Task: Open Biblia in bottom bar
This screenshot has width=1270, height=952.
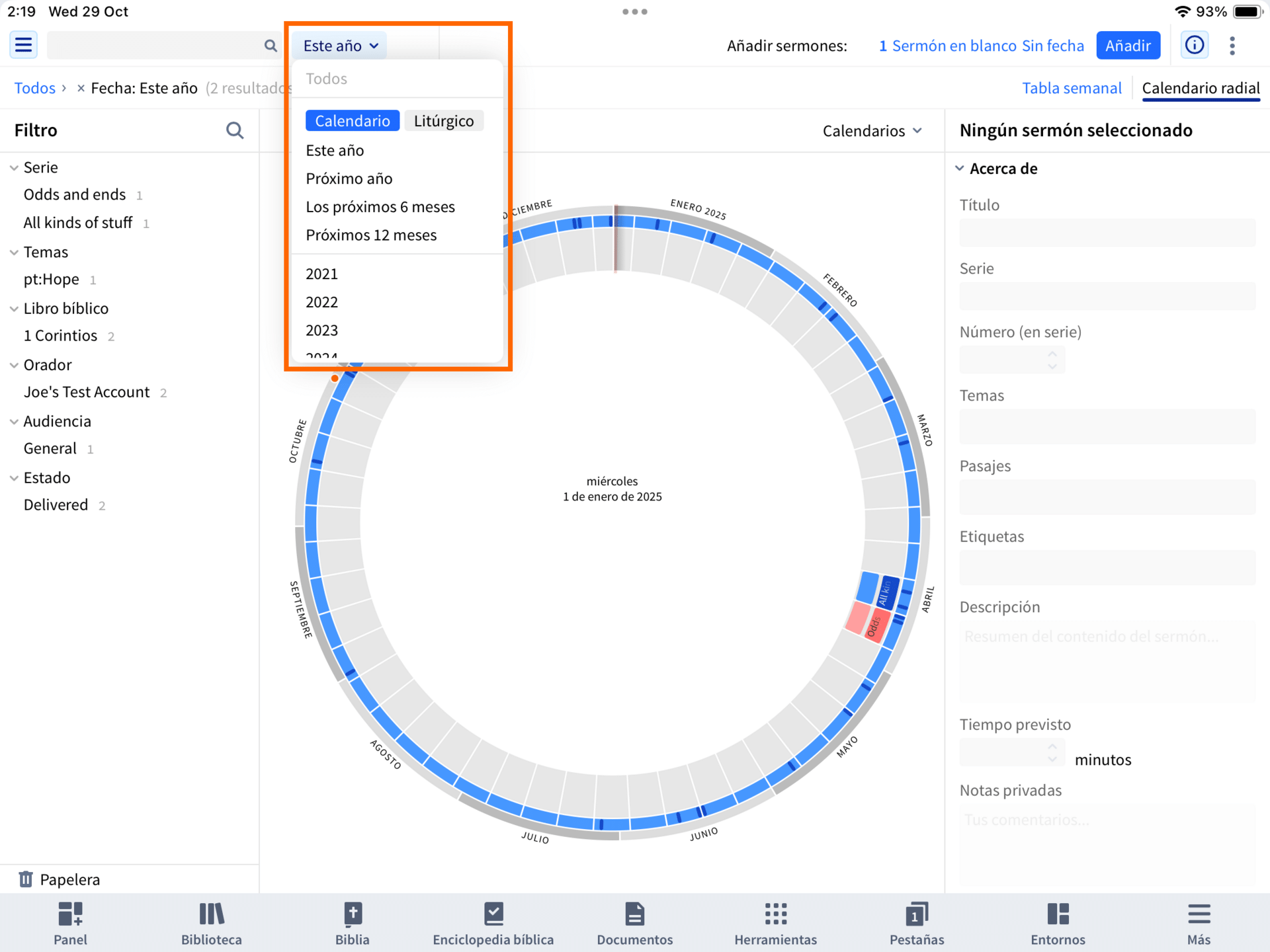Action: (353, 924)
